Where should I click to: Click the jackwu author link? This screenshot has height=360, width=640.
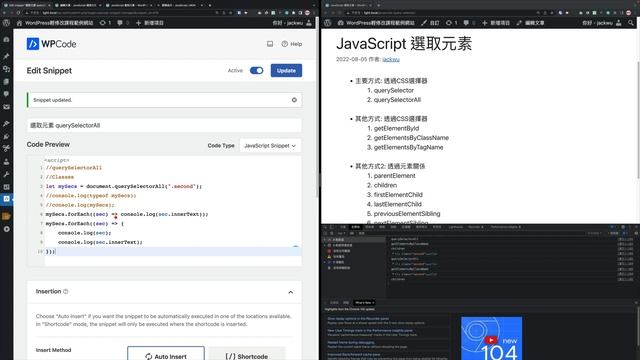pos(391,60)
